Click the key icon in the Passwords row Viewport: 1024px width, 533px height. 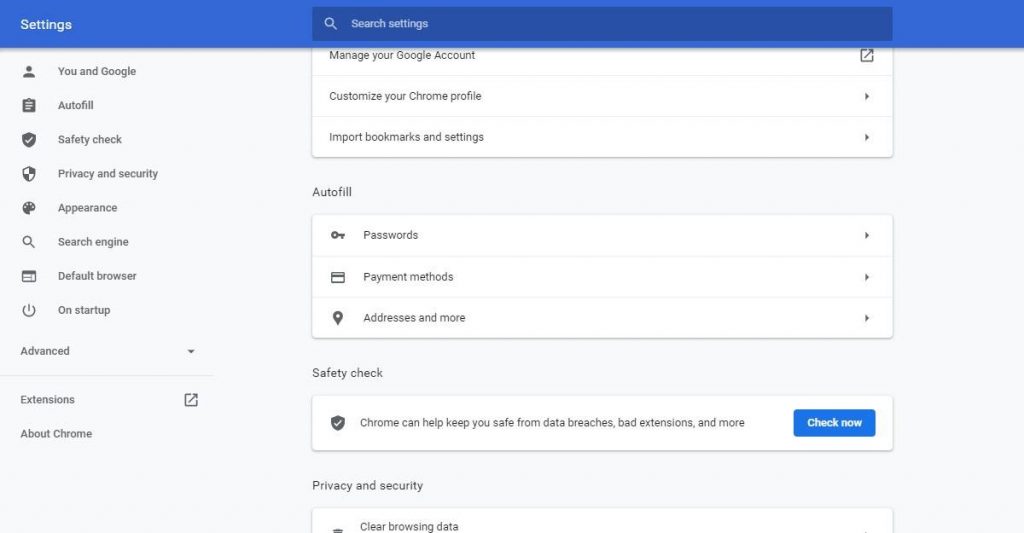click(338, 235)
